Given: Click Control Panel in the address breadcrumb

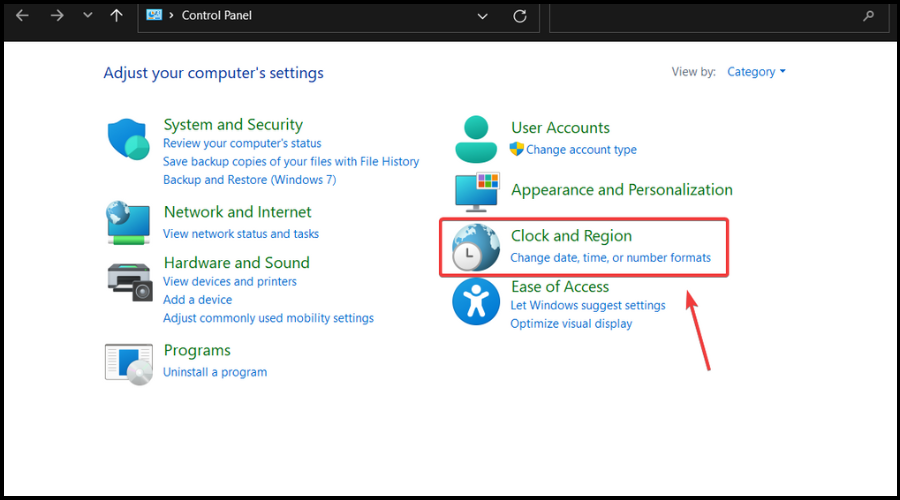Looking at the screenshot, I should point(215,16).
